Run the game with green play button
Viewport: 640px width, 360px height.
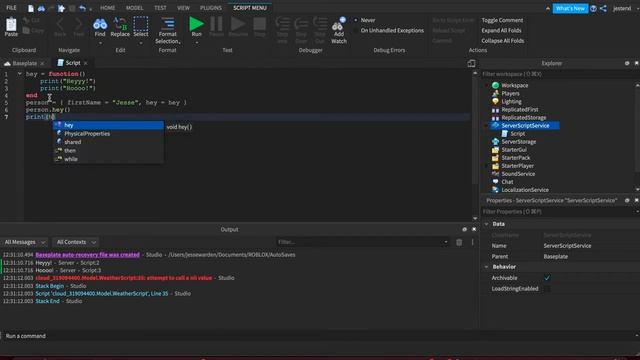pyautogui.click(x=196, y=24)
